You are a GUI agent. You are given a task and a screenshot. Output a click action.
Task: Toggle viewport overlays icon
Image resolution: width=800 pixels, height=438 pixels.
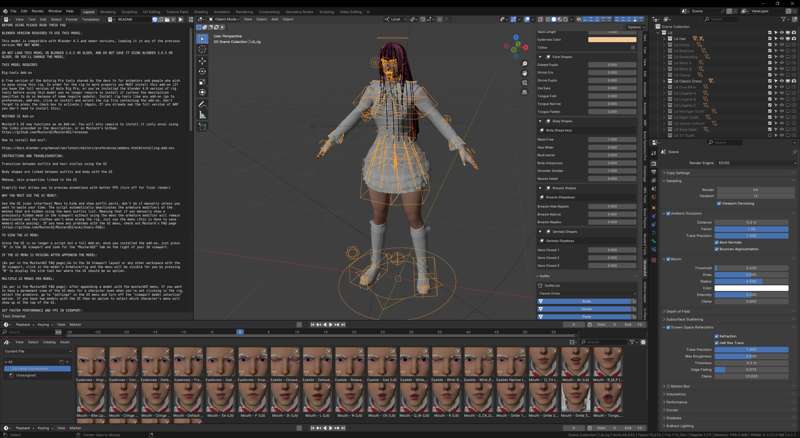[x=528, y=19]
